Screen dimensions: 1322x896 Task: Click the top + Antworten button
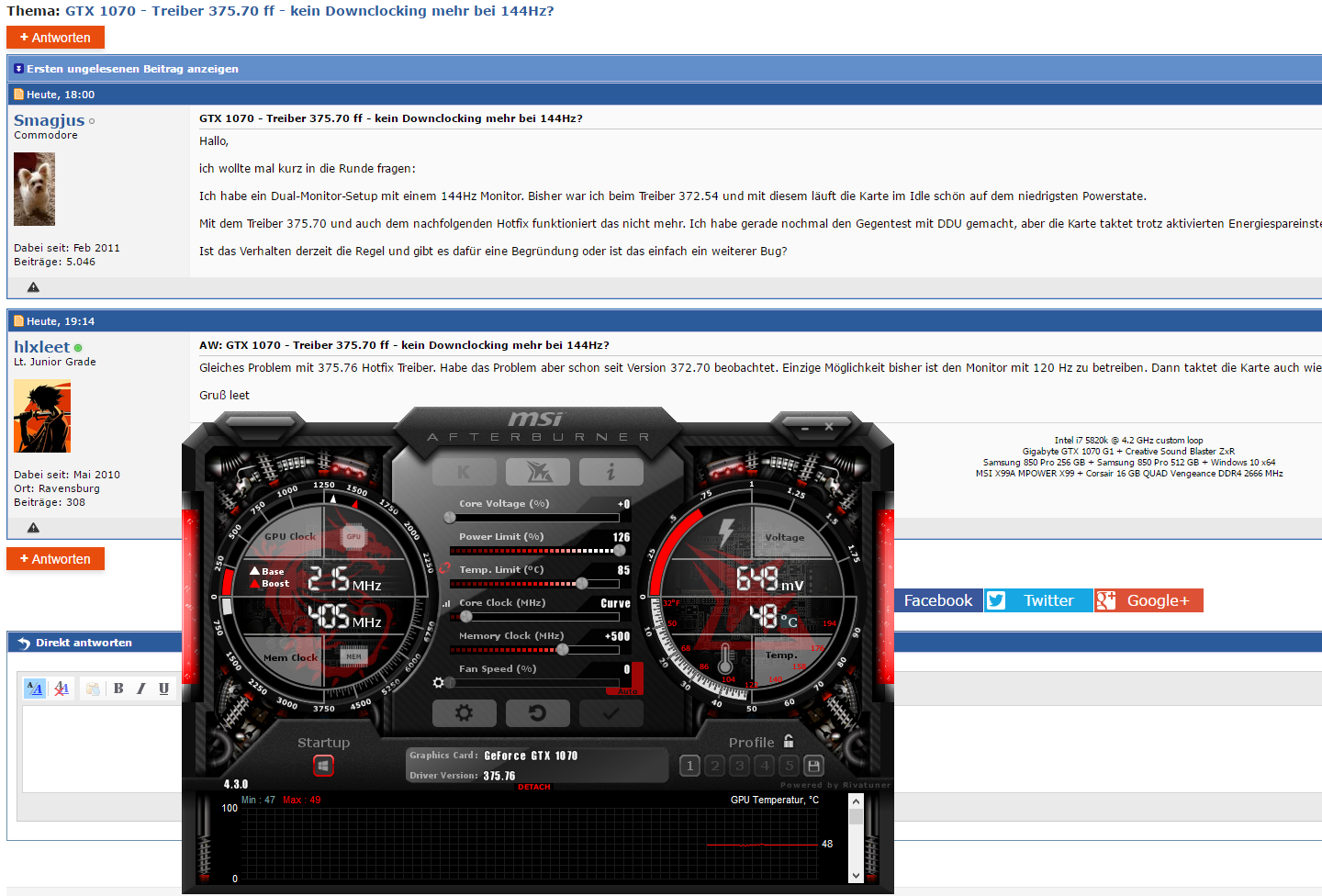coord(55,38)
